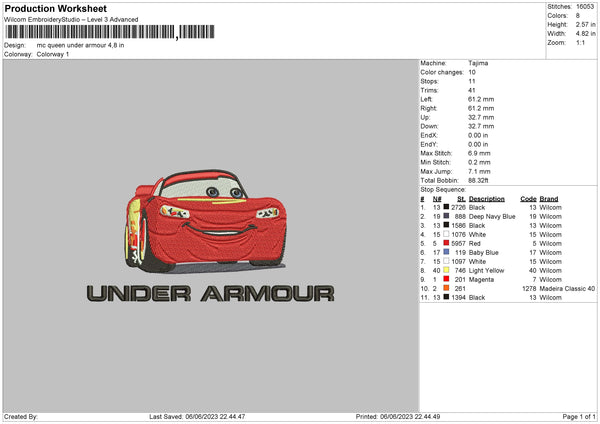Select the Magenta color swatch

[446, 279]
